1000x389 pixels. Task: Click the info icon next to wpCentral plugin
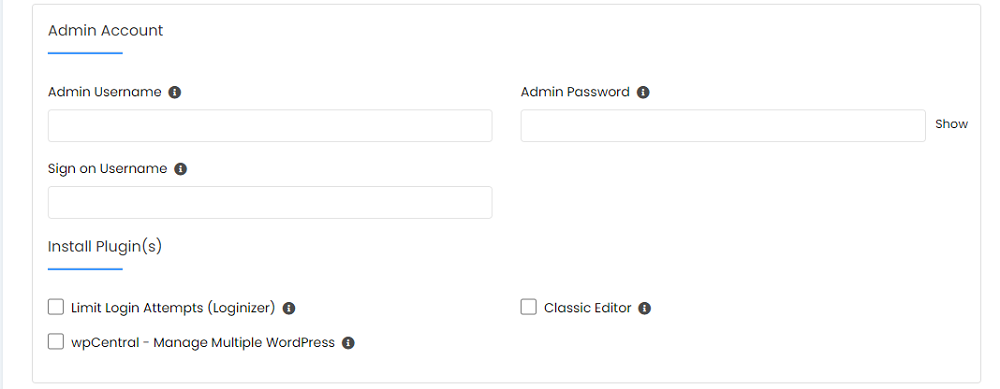coord(348,343)
